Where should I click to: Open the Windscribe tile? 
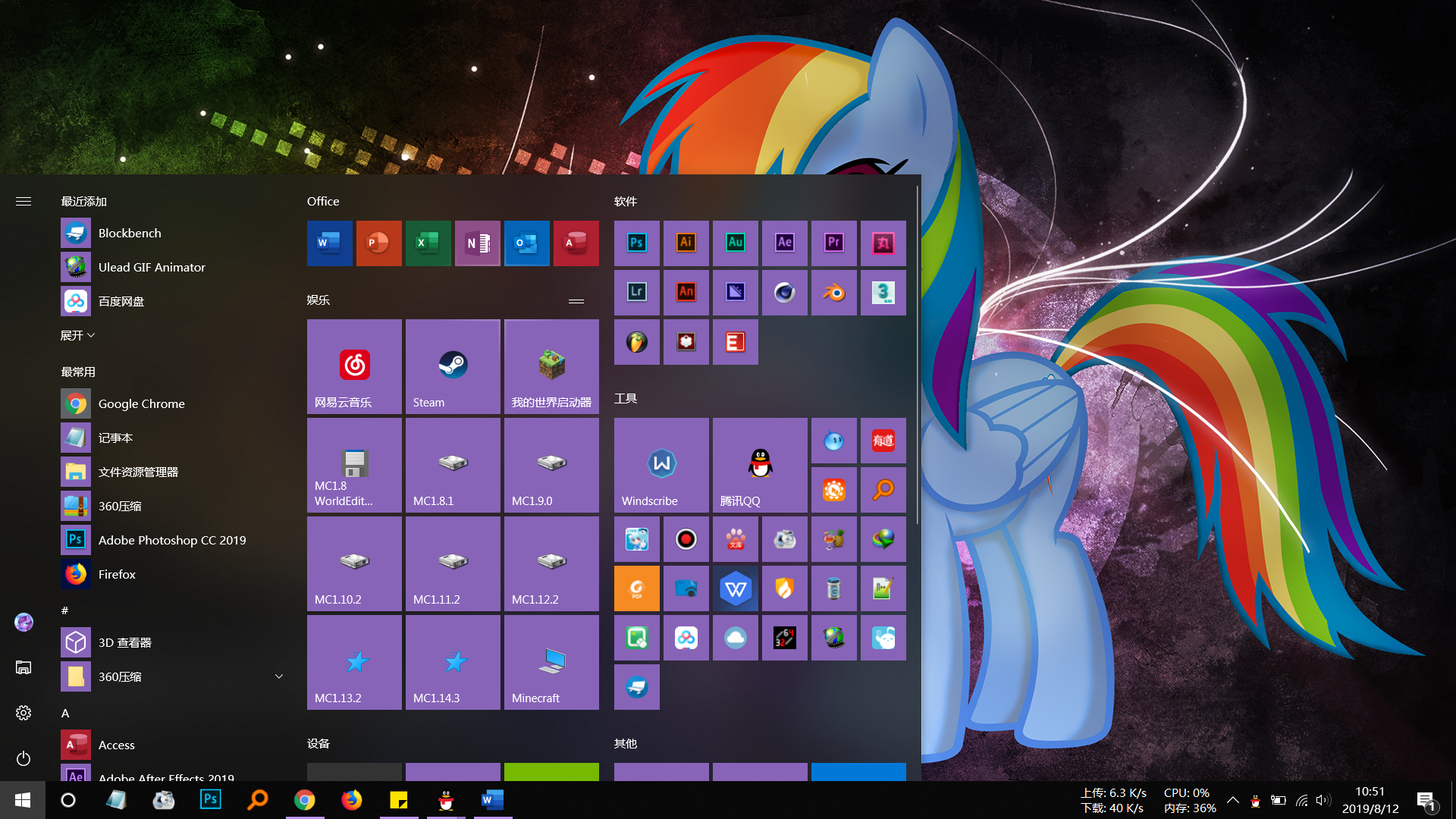[x=661, y=465]
